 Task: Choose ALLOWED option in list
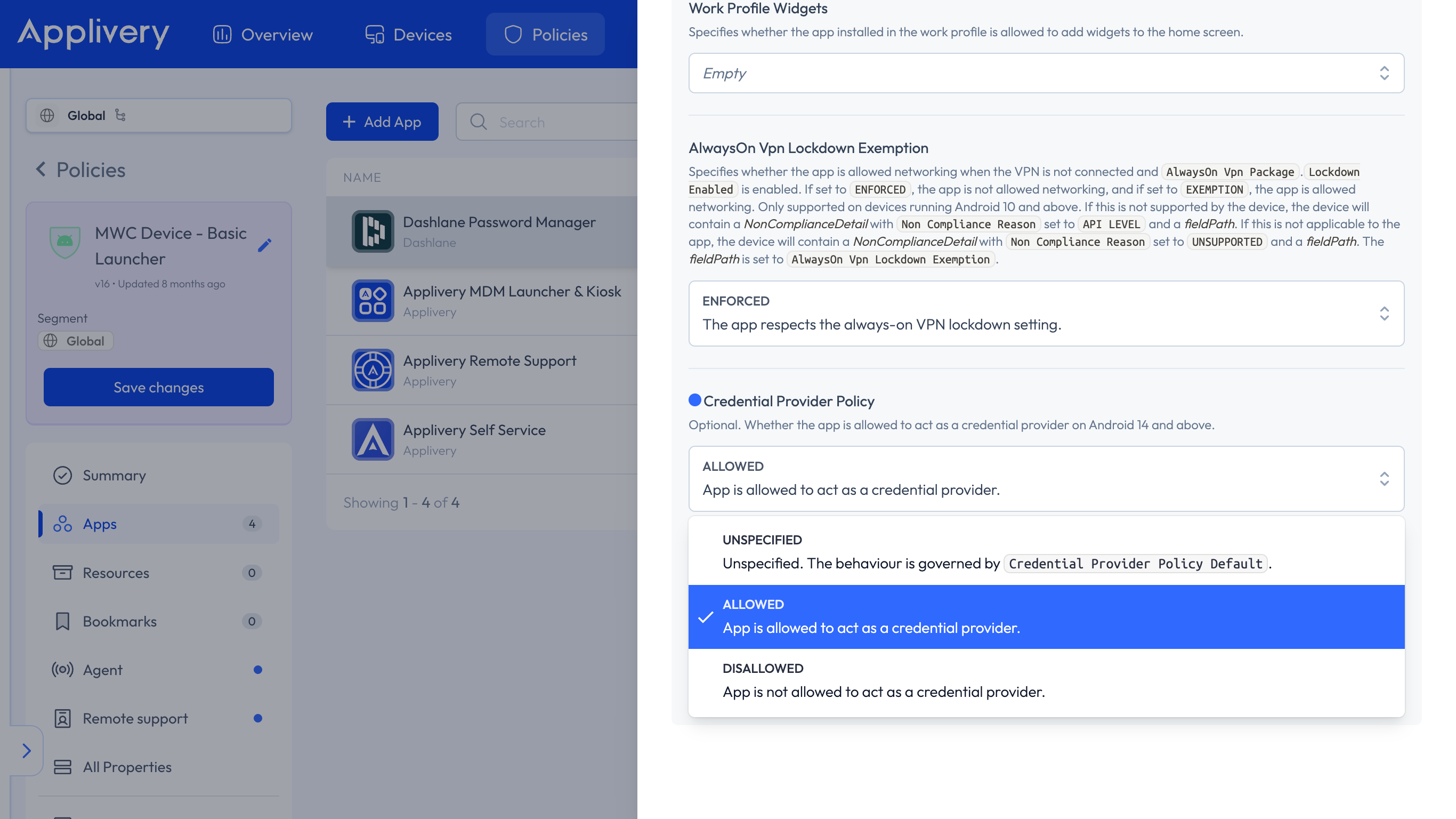point(1046,616)
